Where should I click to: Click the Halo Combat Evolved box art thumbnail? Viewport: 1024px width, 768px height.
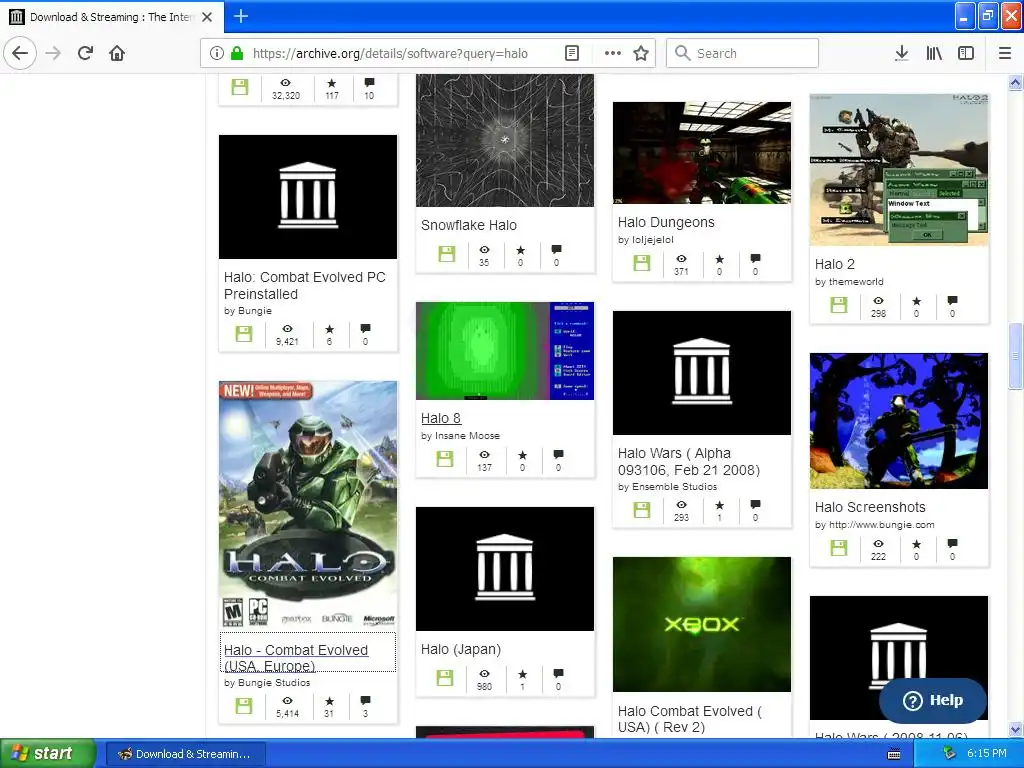(x=308, y=505)
